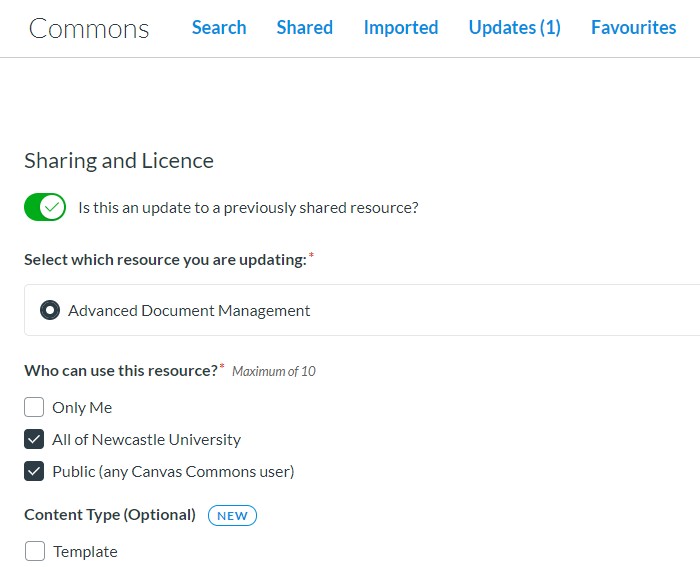
Task: Click the 'Template' label text
Action: 85,552
